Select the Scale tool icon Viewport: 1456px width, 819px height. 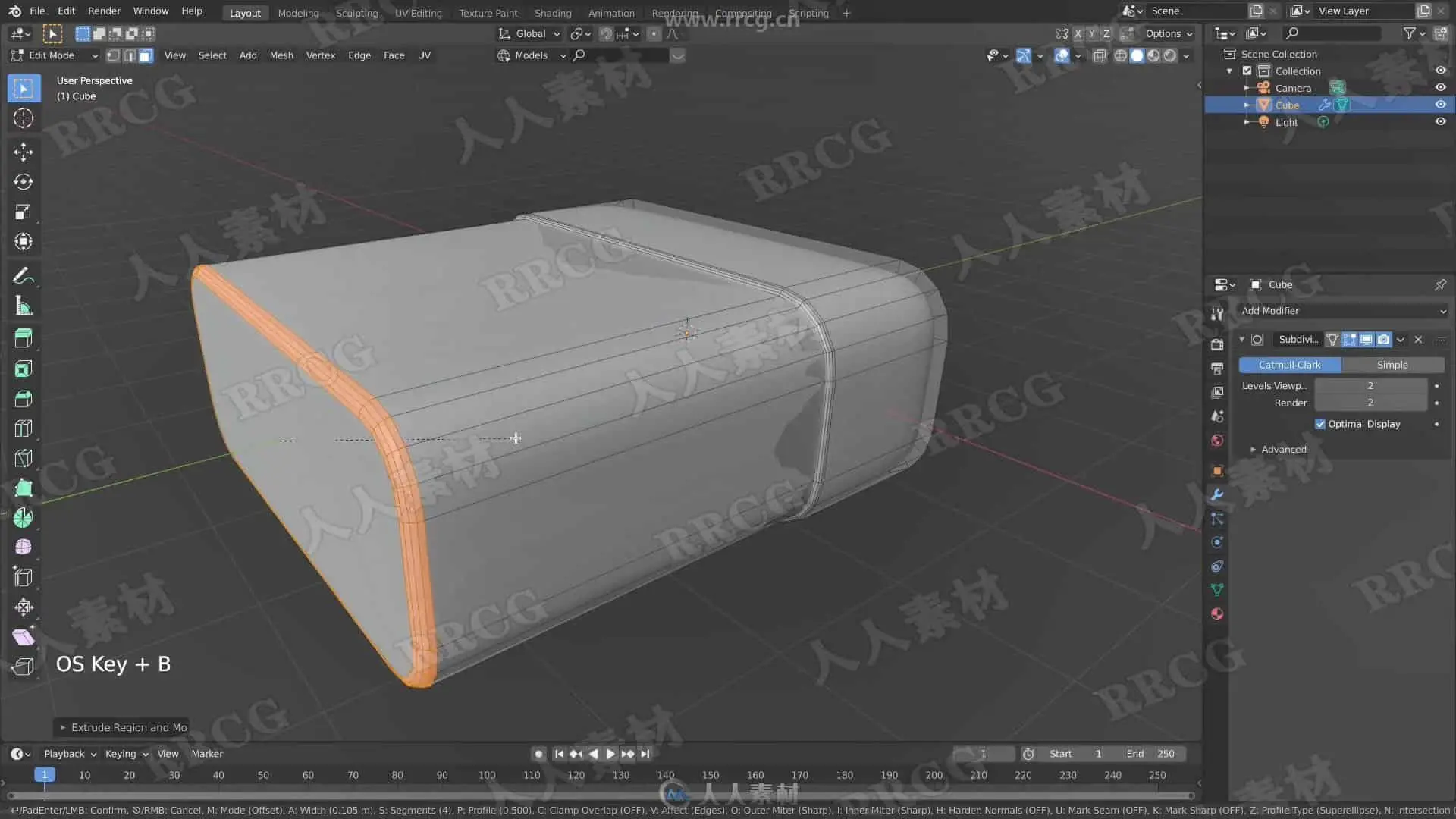(x=23, y=212)
